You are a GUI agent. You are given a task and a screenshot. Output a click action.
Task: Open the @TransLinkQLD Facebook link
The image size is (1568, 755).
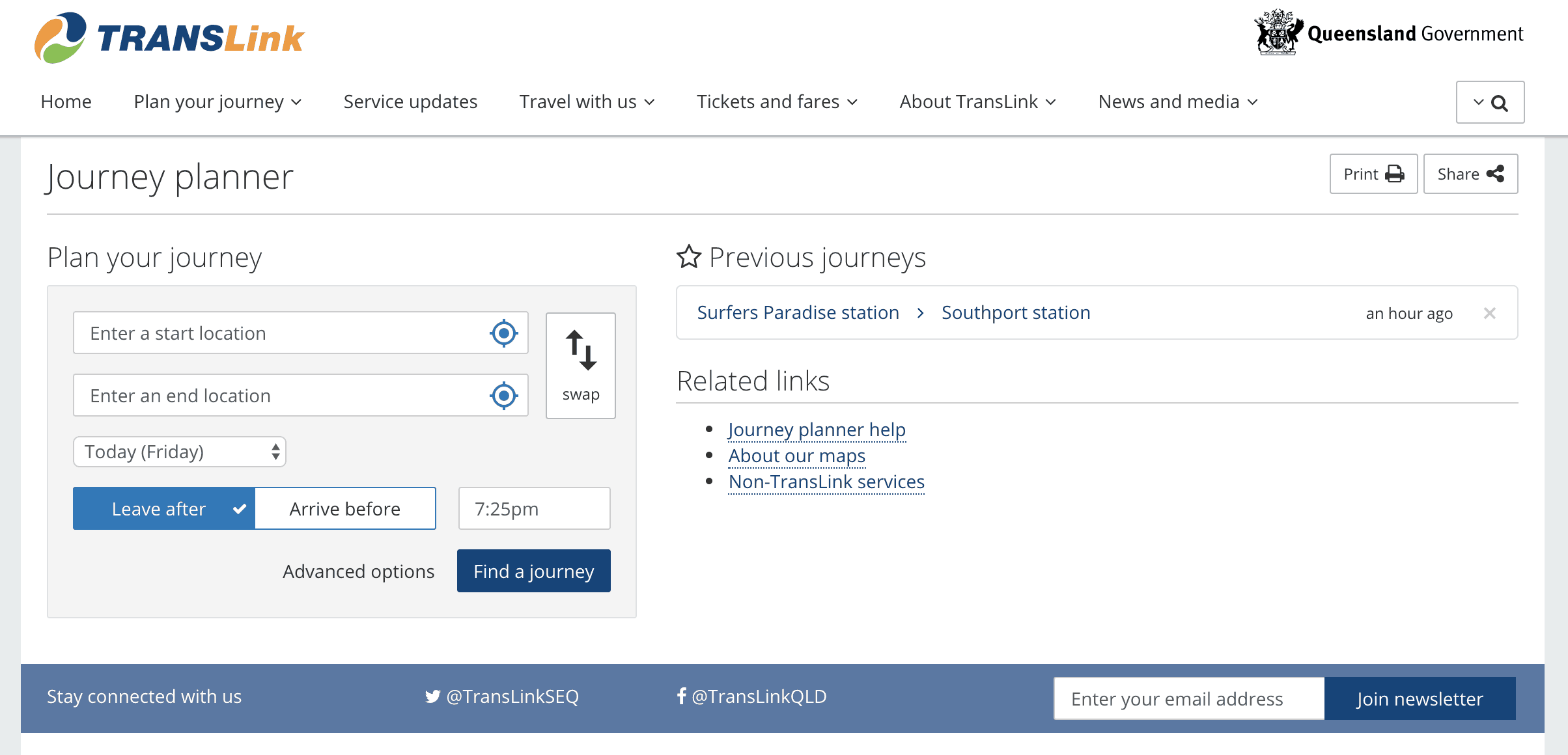pyautogui.click(x=751, y=696)
